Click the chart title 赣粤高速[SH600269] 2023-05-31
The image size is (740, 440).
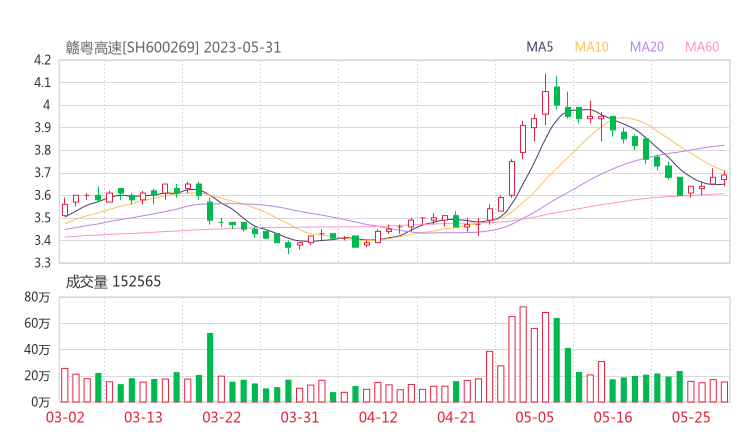(x=173, y=48)
